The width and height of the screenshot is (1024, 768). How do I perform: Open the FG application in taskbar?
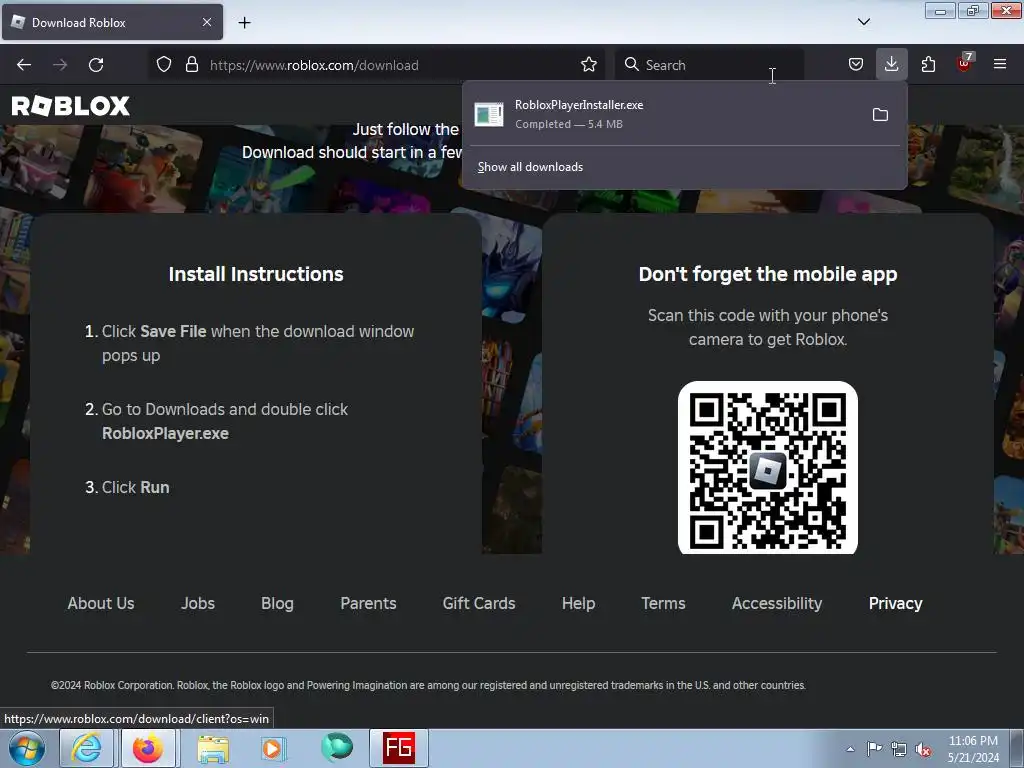tap(399, 748)
